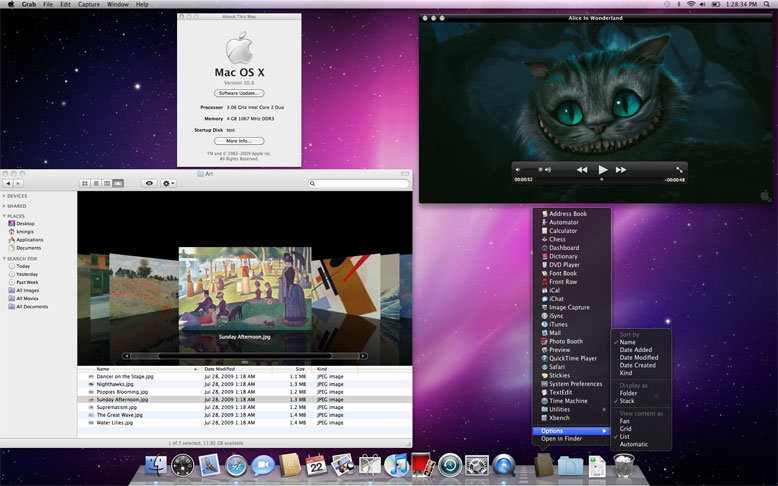Open the Mail stamp icon in Dock
Viewport: 778px width, 486px height.
click(209, 466)
